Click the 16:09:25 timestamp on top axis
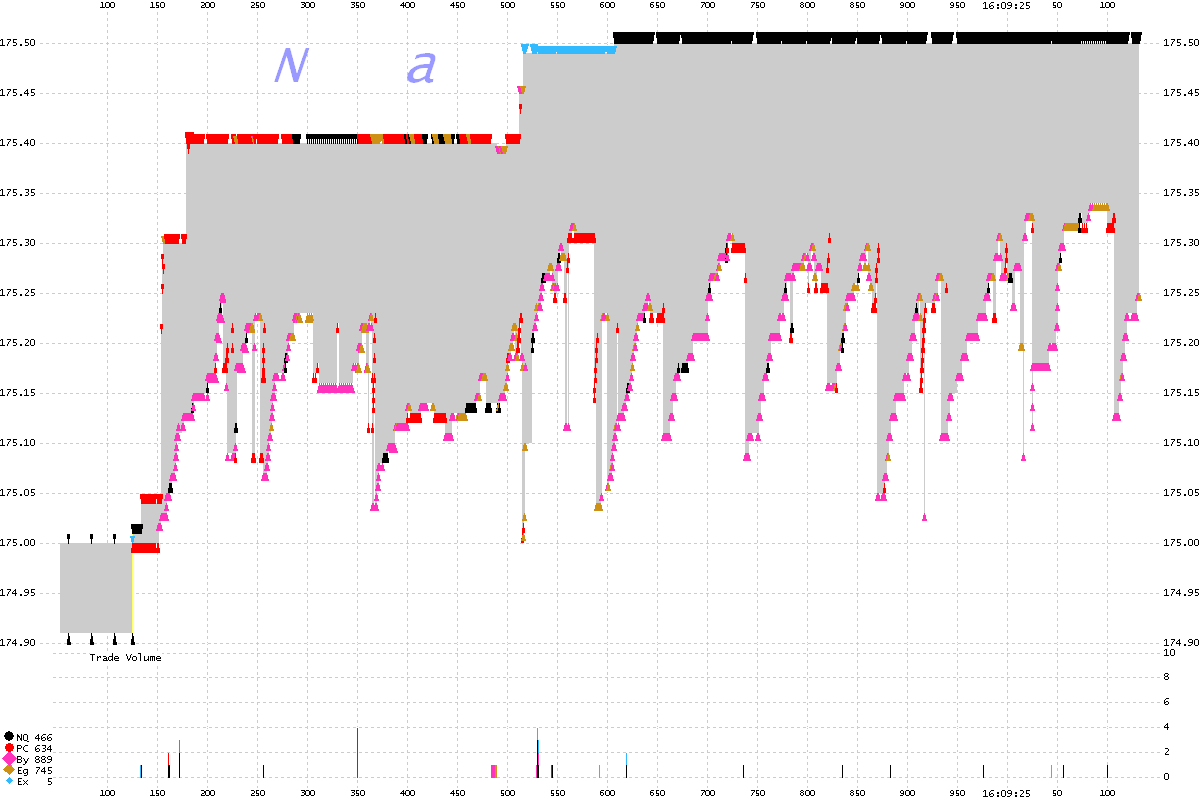Viewport: 1200px width, 800px height. coord(1006,6)
